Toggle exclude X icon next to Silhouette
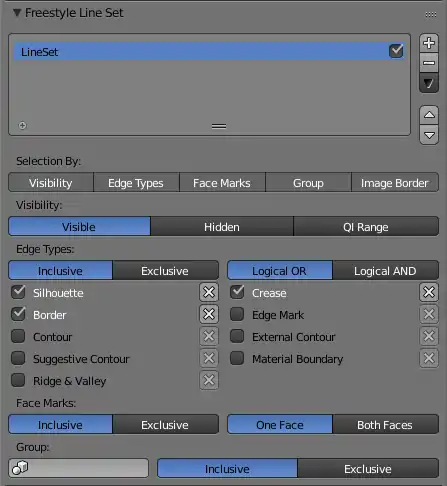The image size is (447, 486). point(209,292)
